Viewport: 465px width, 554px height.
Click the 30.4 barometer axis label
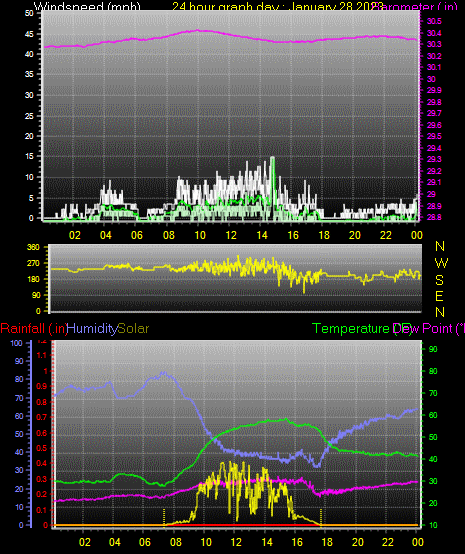tap(434, 33)
